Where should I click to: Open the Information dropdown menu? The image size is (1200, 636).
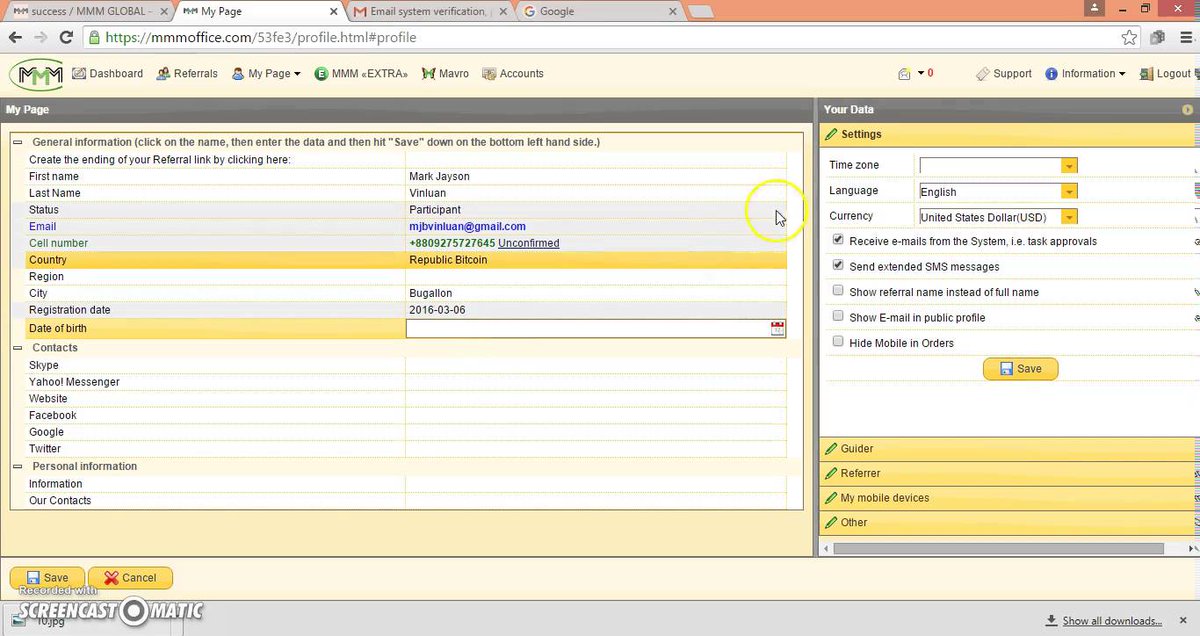tap(1085, 74)
